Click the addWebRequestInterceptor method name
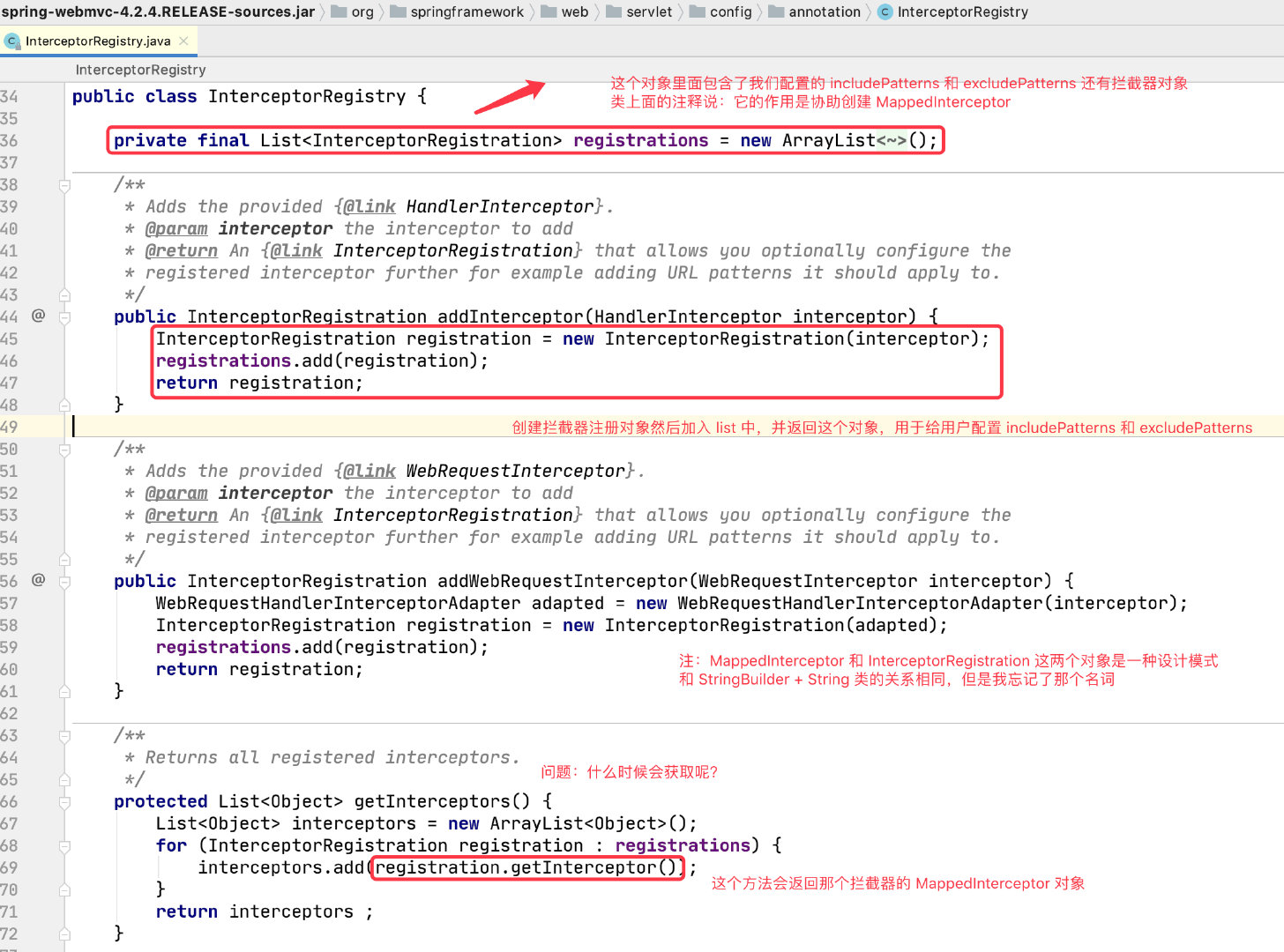Image resolution: width=1284 pixels, height=952 pixels. [x=562, y=581]
